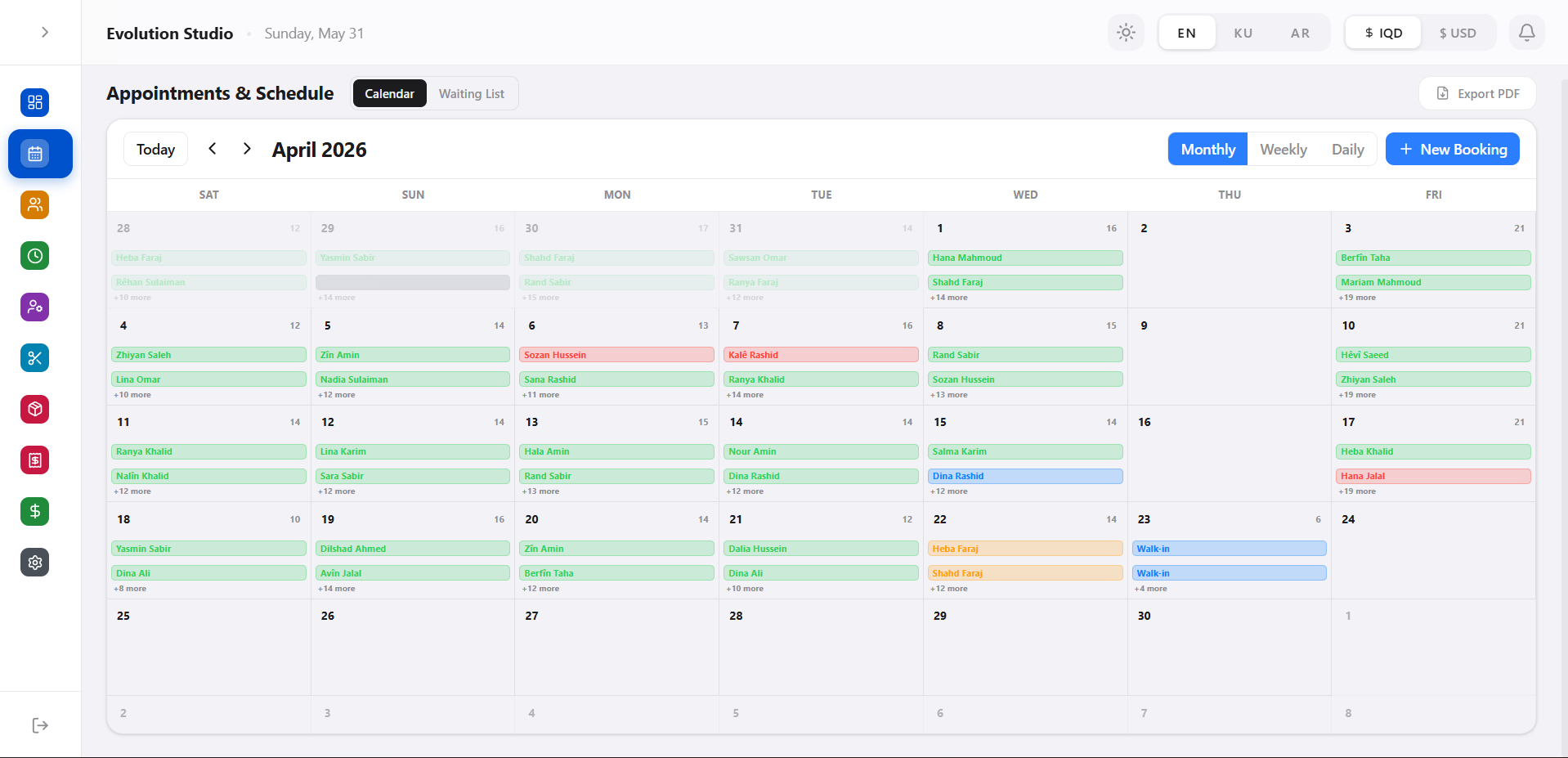This screenshot has width=1568, height=758.
Task: Select the empty April 9 day cell
Action: (x=1230, y=357)
